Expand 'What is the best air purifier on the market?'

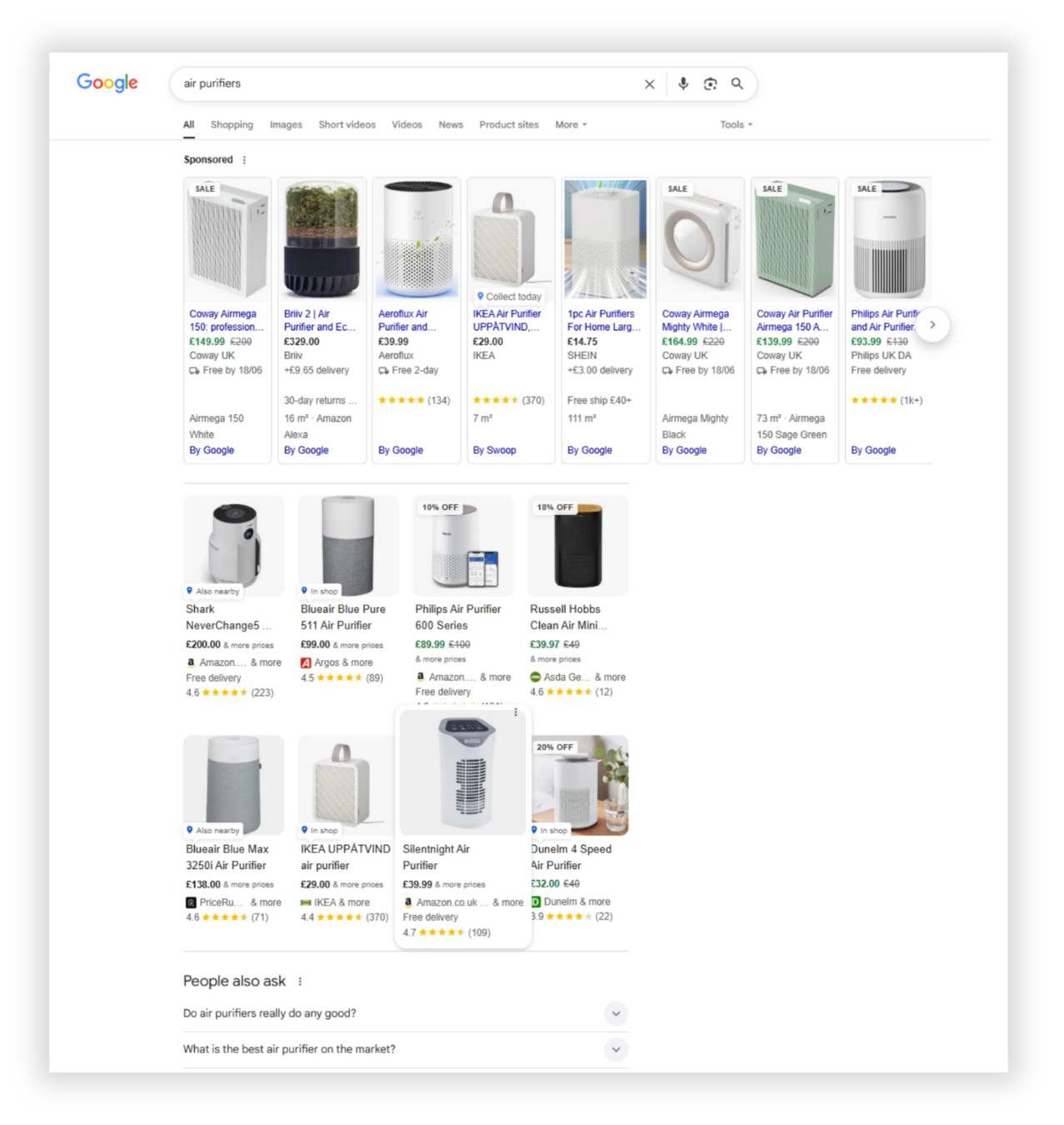616,1049
